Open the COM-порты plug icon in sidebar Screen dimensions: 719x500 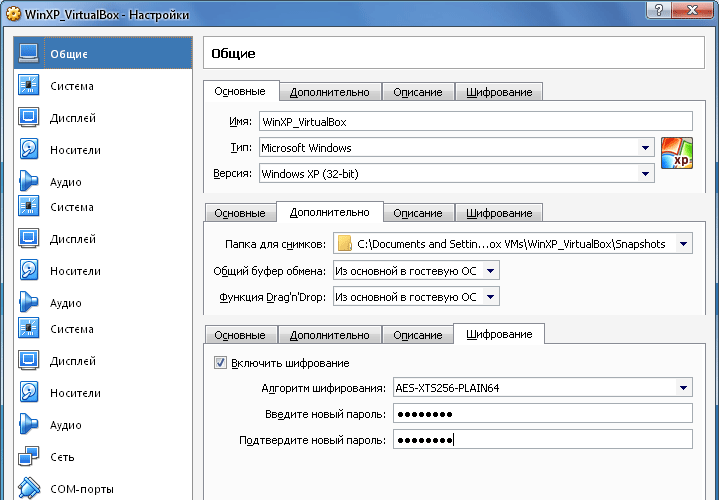(x=28, y=488)
